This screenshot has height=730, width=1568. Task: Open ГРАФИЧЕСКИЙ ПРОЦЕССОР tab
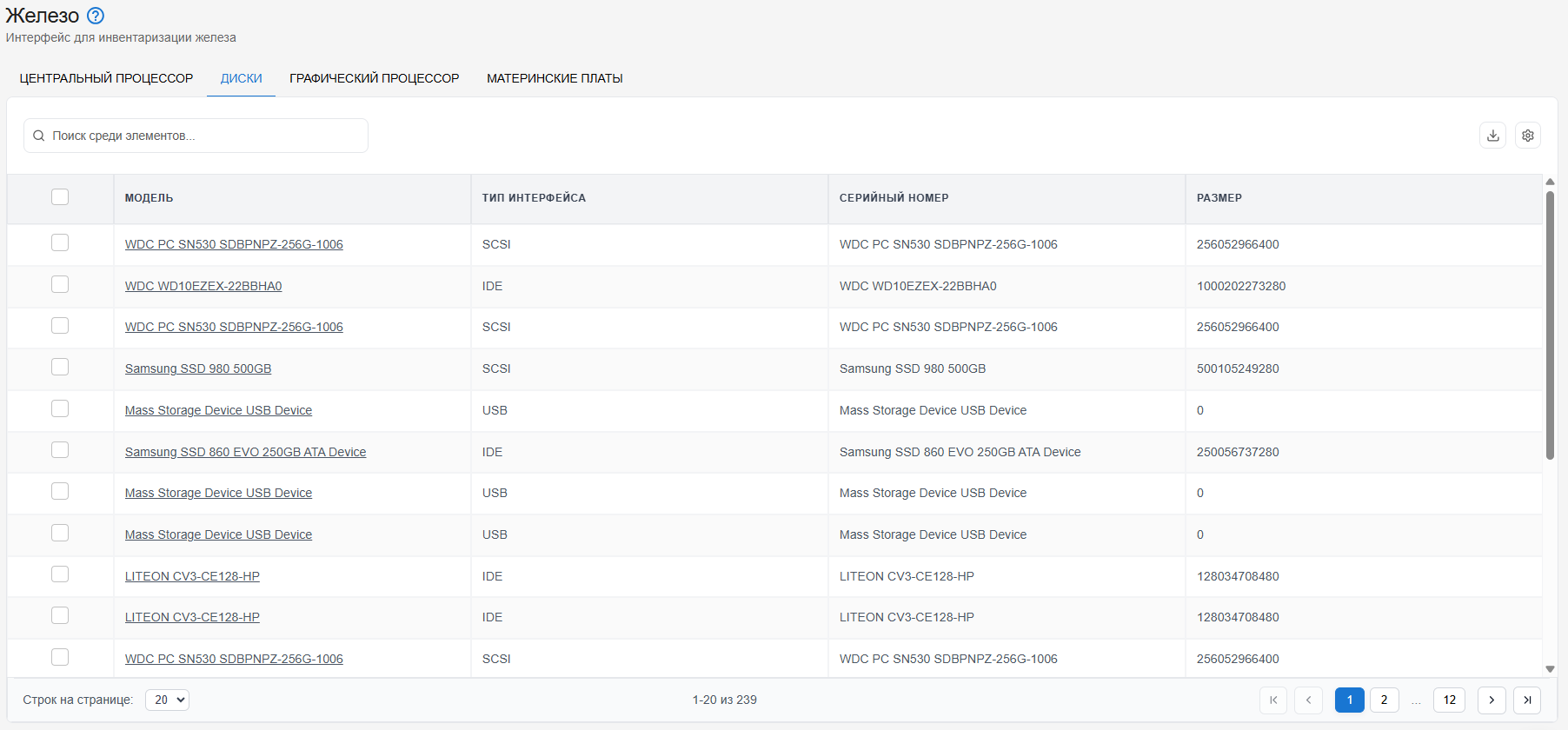pos(375,78)
